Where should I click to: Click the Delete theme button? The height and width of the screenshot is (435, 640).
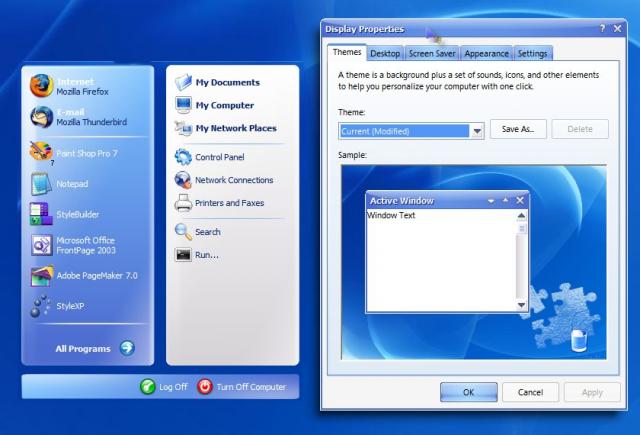click(580, 129)
